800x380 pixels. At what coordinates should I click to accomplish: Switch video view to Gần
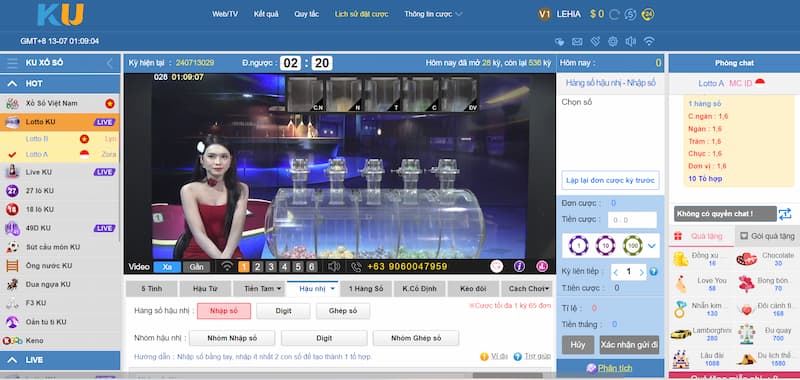(196, 267)
